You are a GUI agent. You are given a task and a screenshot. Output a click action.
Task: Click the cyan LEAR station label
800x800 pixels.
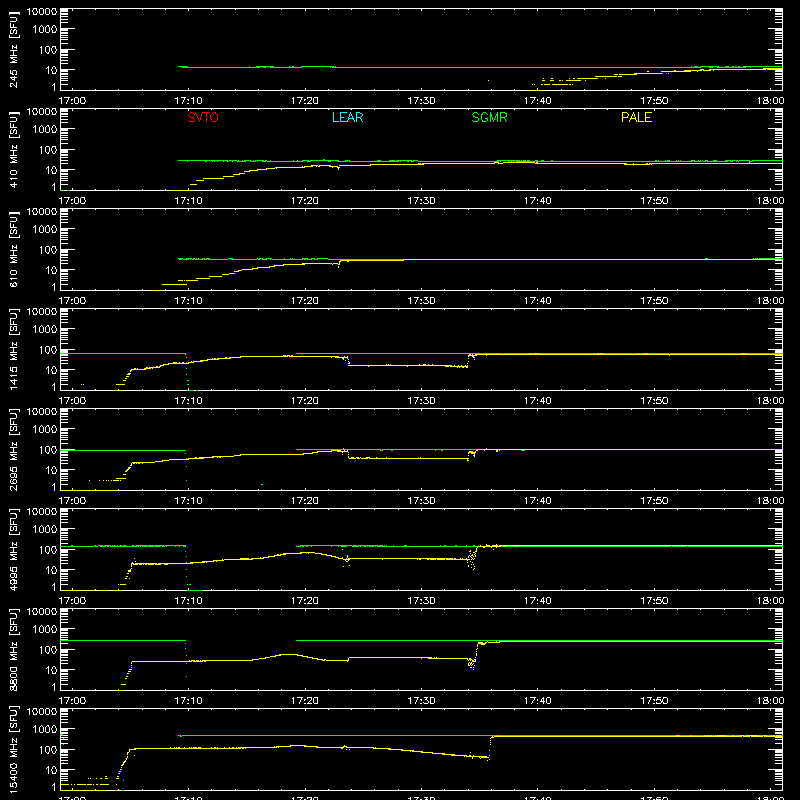[347, 117]
